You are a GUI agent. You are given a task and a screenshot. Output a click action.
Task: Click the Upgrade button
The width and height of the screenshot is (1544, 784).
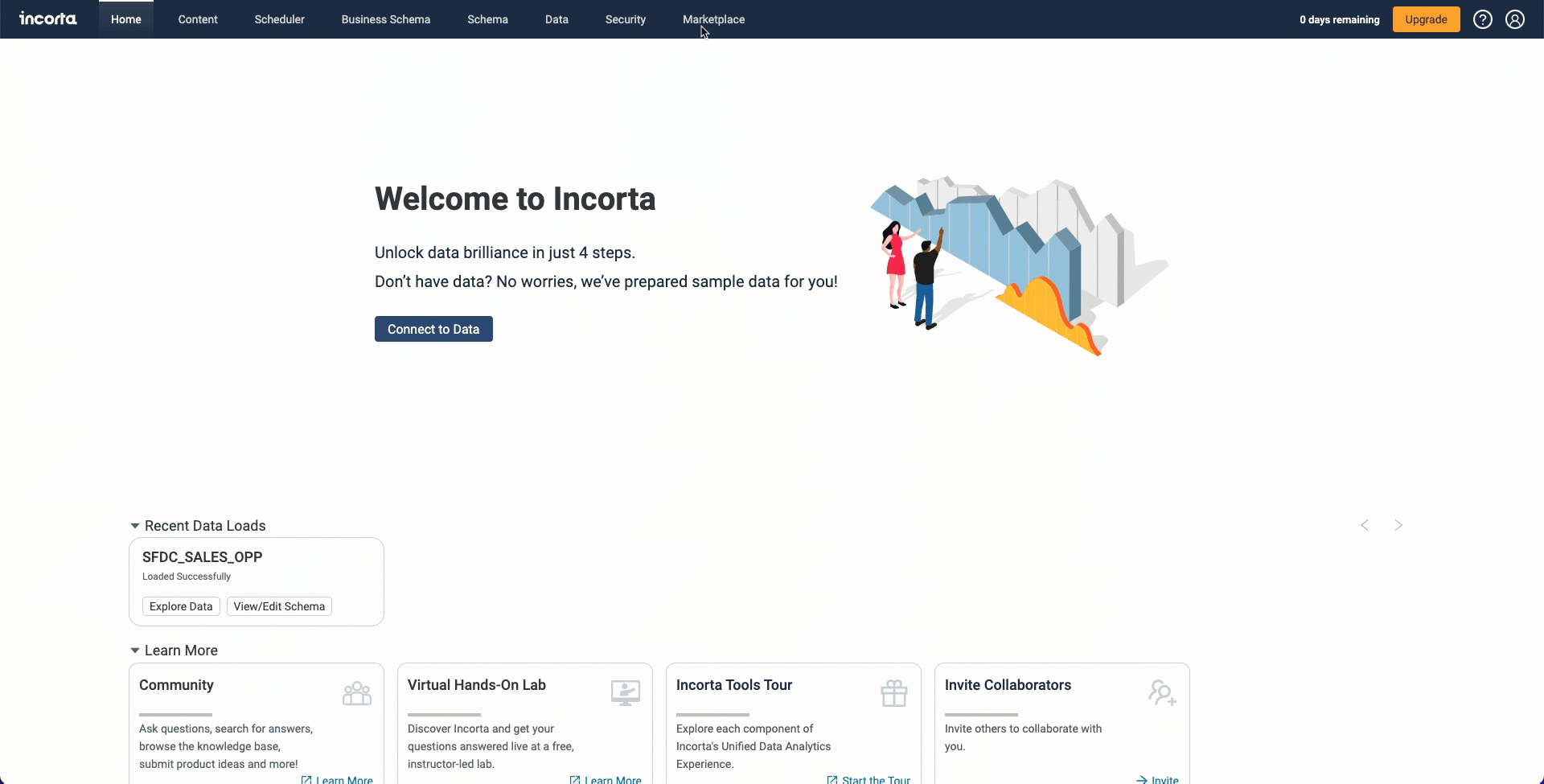click(1427, 19)
